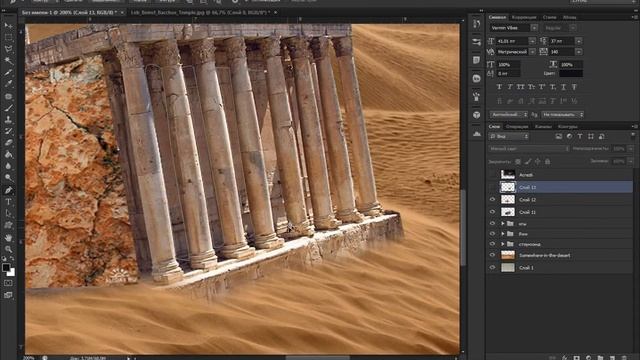Hide the Слой 11 layer

492,212
